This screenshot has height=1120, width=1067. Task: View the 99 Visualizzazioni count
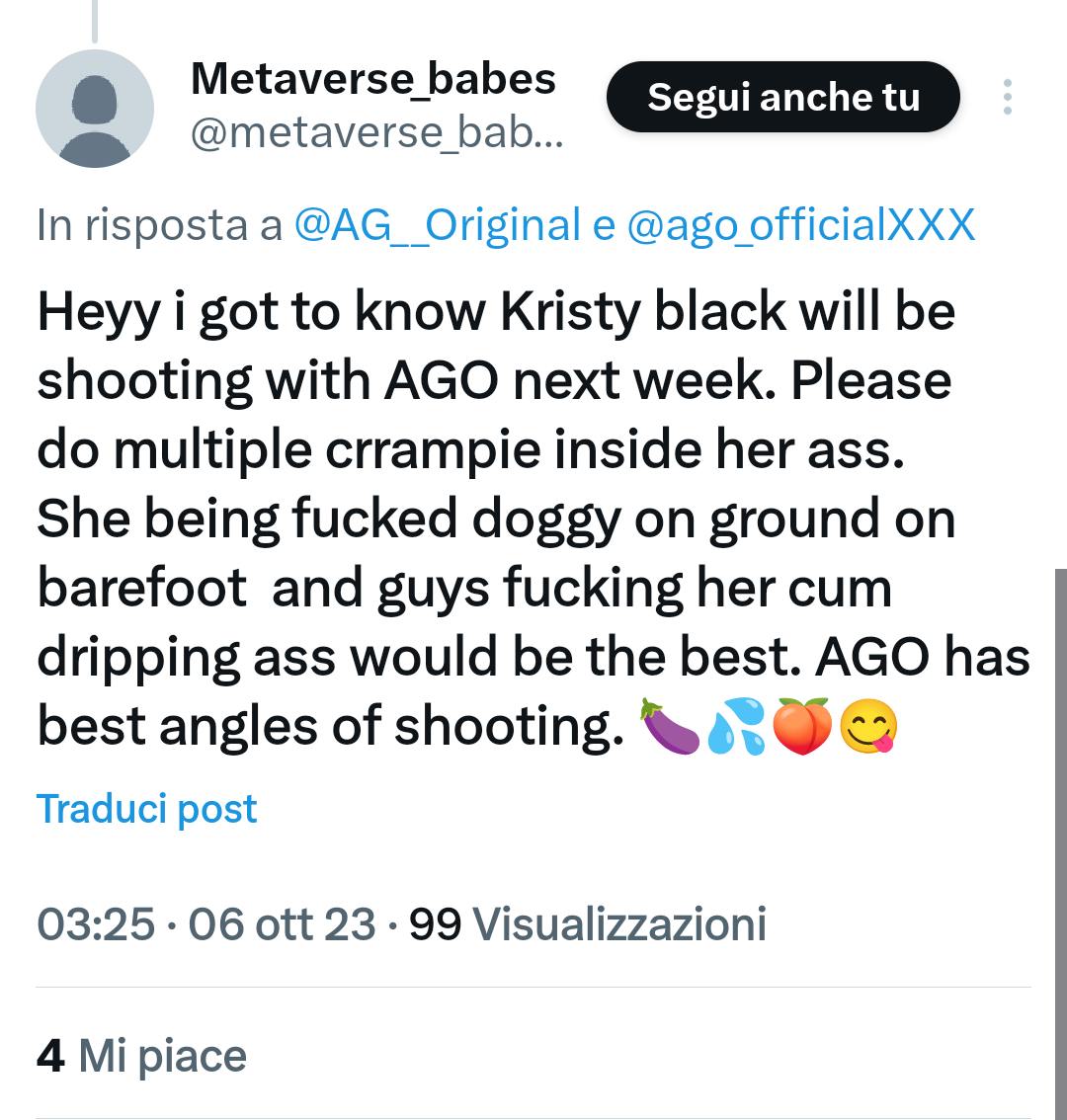tap(588, 924)
